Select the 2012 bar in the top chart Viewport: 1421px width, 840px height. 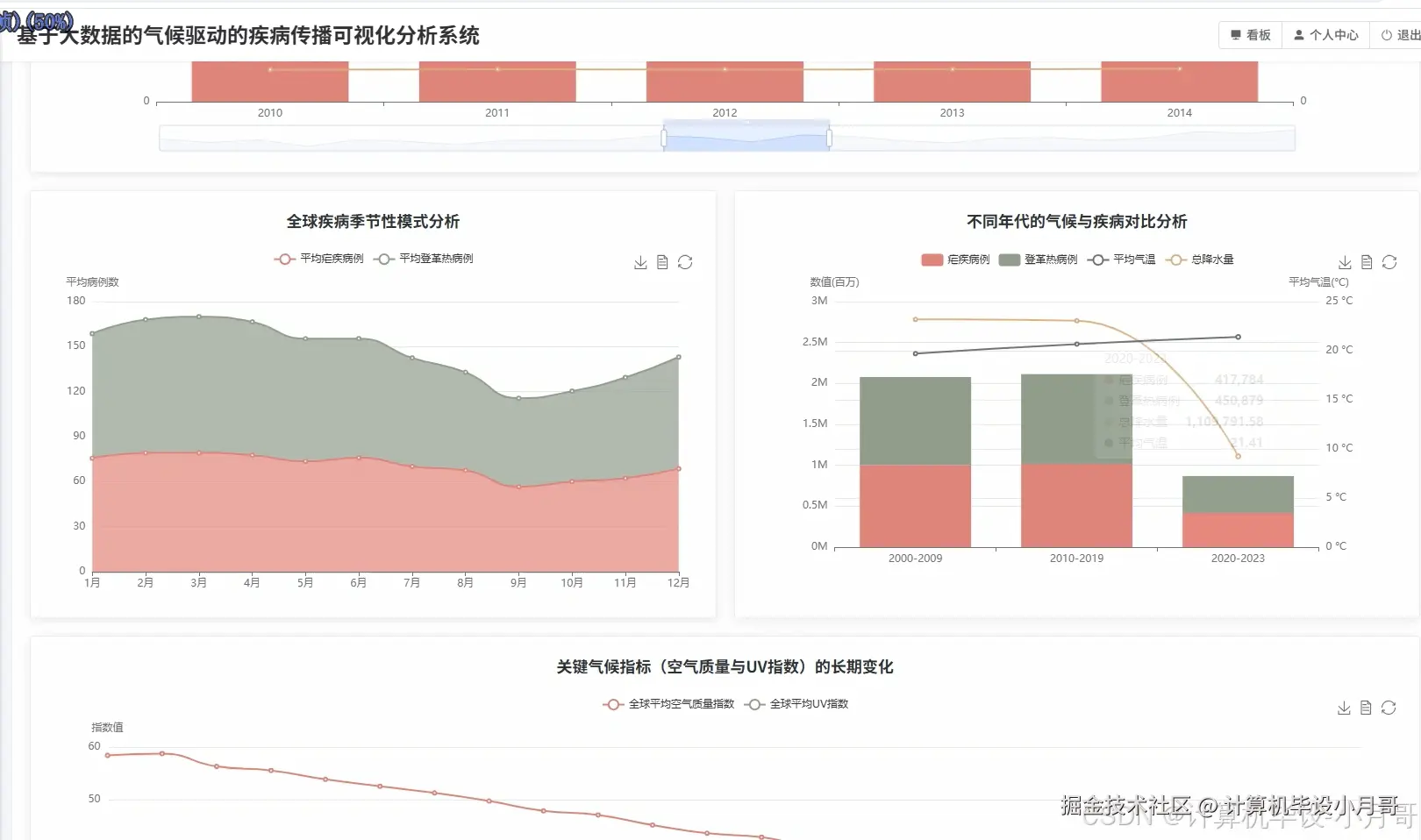(725, 82)
